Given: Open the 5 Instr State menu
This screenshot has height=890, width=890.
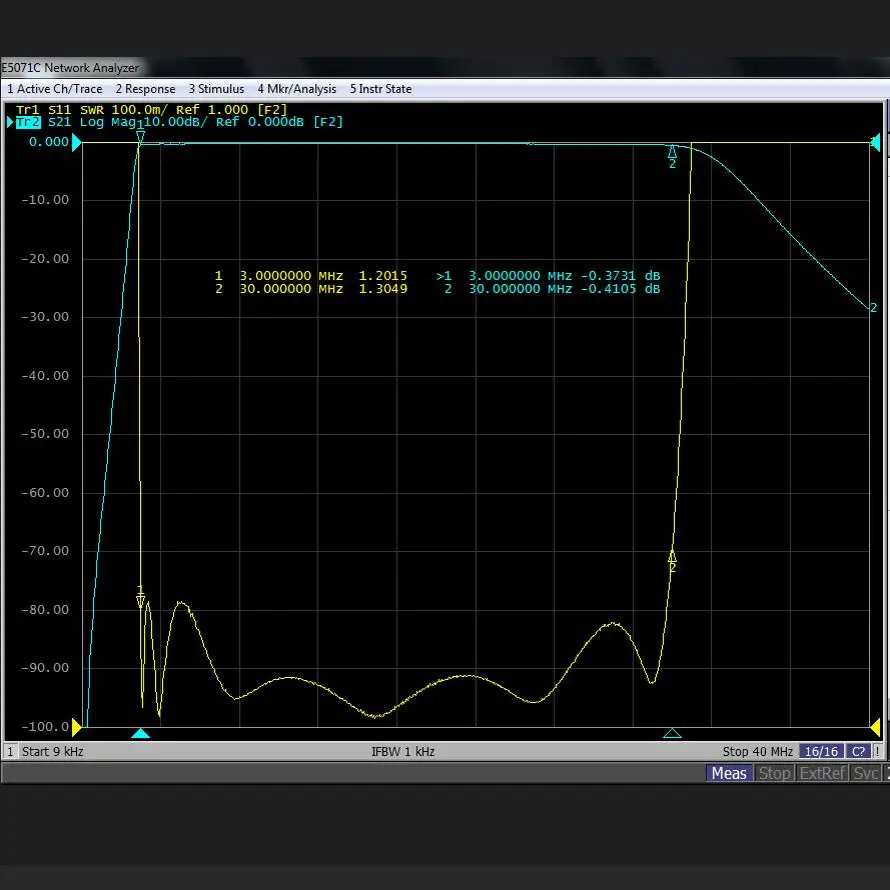Looking at the screenshot, I should click(x=380, y=89).
